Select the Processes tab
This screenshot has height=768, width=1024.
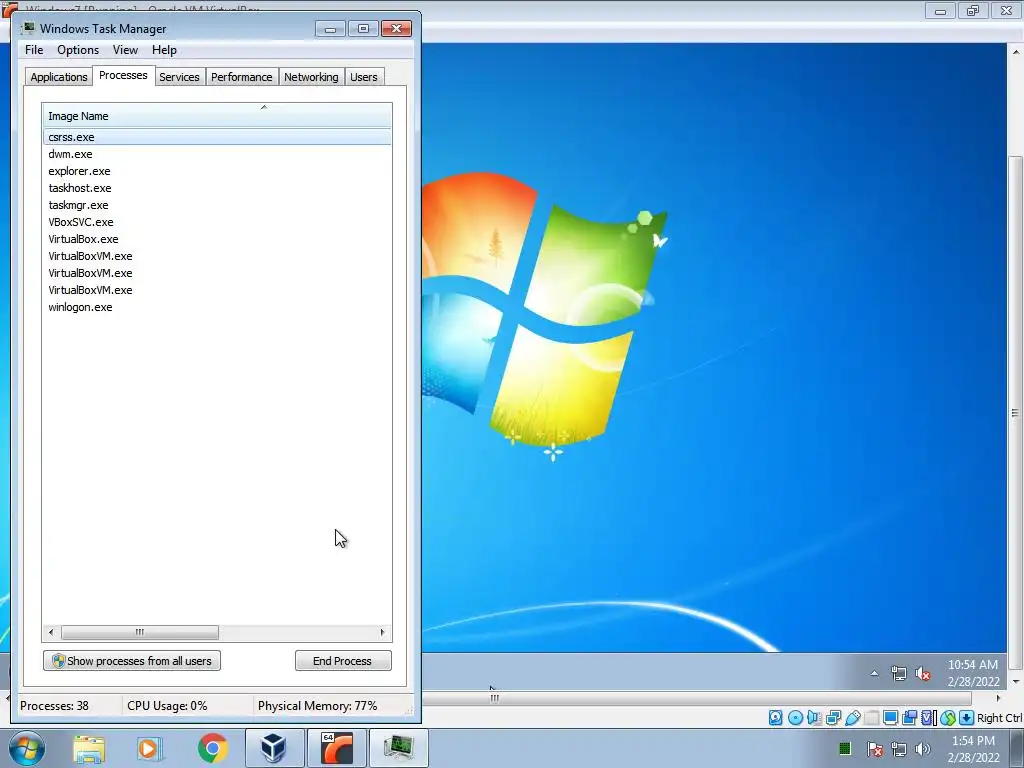(x=123, y=75)
